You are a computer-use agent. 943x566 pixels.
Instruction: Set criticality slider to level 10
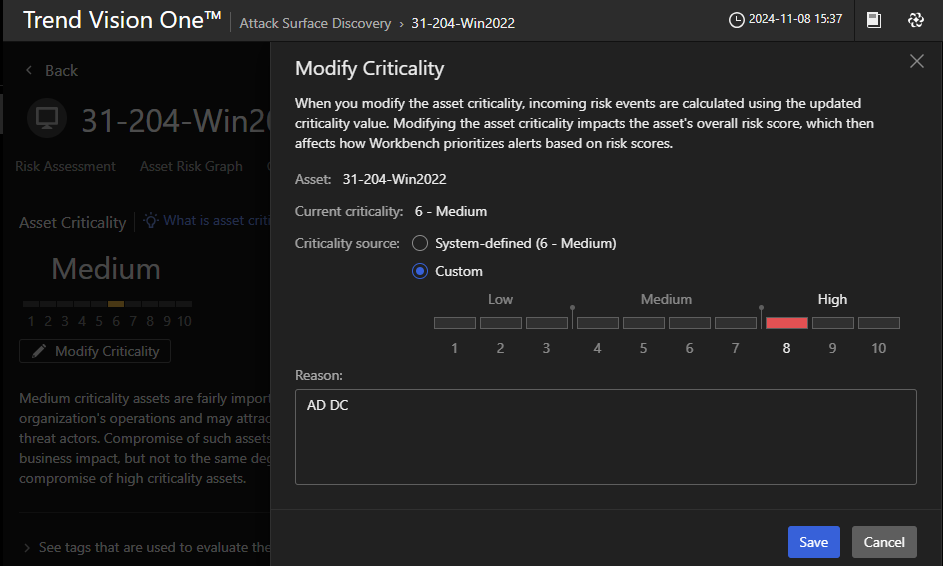click(x=878, y=323)
